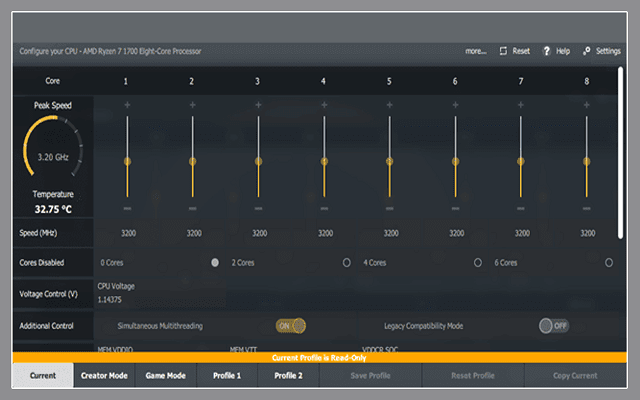The height and width of the screenshot is (400, 640).
Task: Select the 0 Cores disabled radio option
Action: 215,262
